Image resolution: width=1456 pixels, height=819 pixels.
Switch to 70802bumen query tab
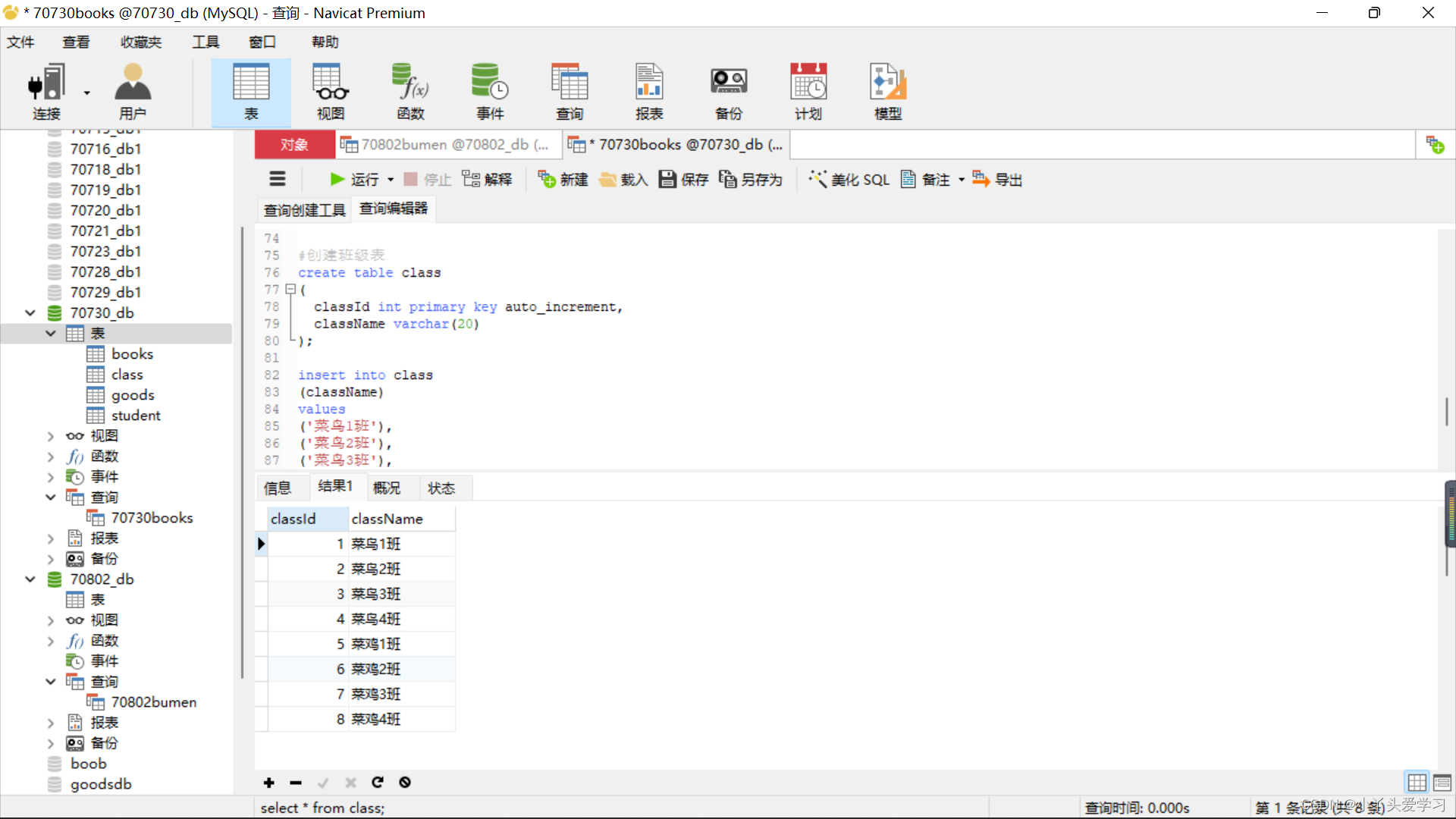449,144
